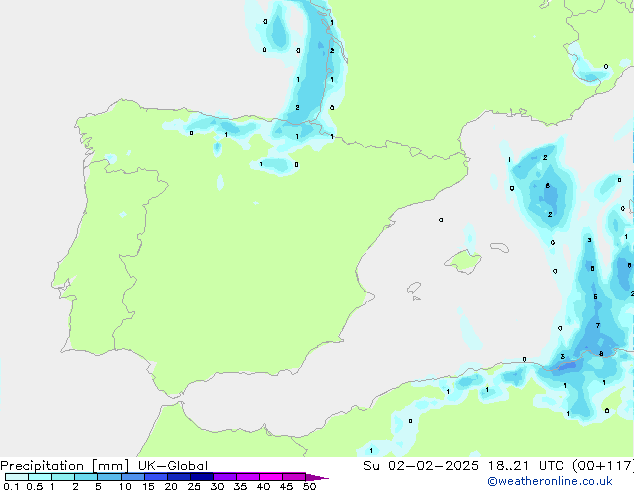Click the 'Su 02-02-2025' date text
Image resolution: width=634 pixels, height=490 pixels.
coord(421,465)
